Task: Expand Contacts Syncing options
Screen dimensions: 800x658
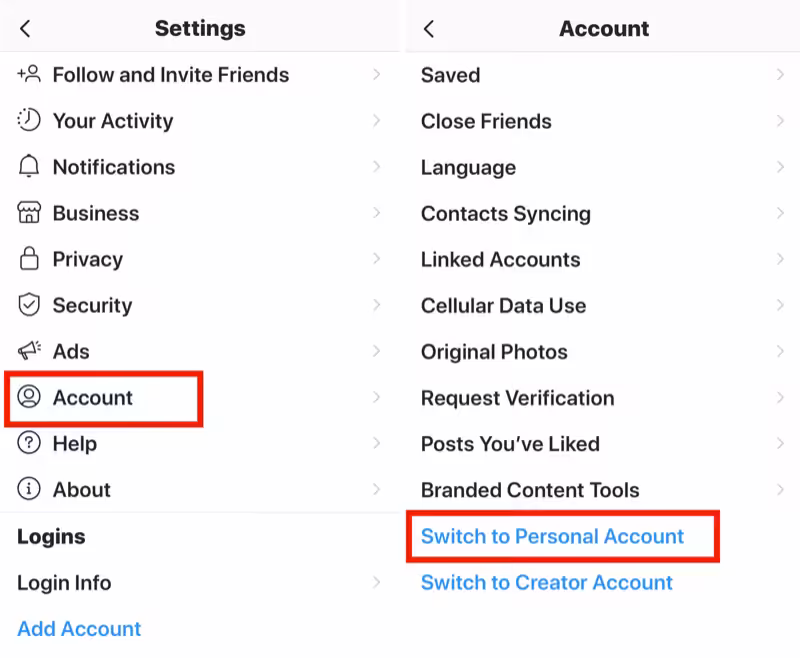Action: 779,213
